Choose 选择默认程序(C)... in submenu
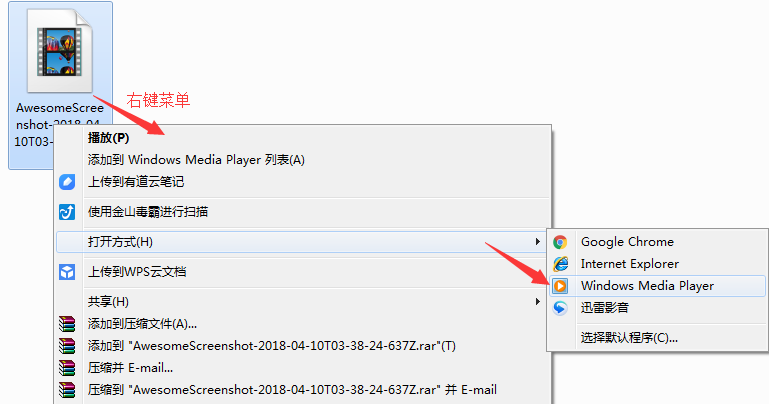 click(629, 338)
